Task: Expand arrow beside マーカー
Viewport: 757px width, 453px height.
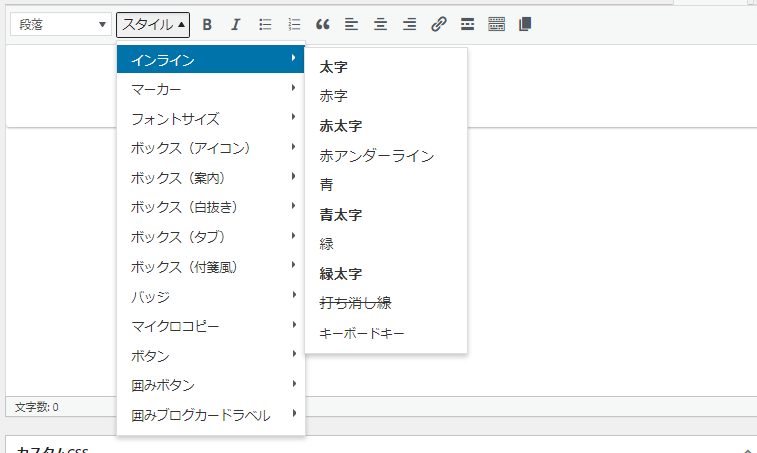Action: [x=293, y=87]
